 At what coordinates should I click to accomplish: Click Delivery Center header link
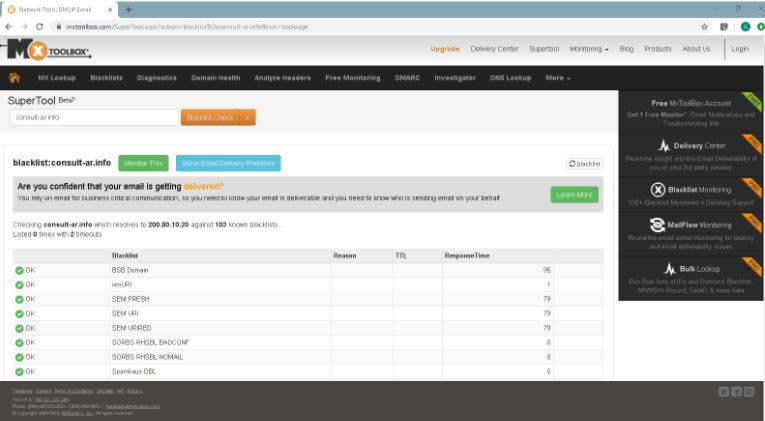(x=494, y=49)
